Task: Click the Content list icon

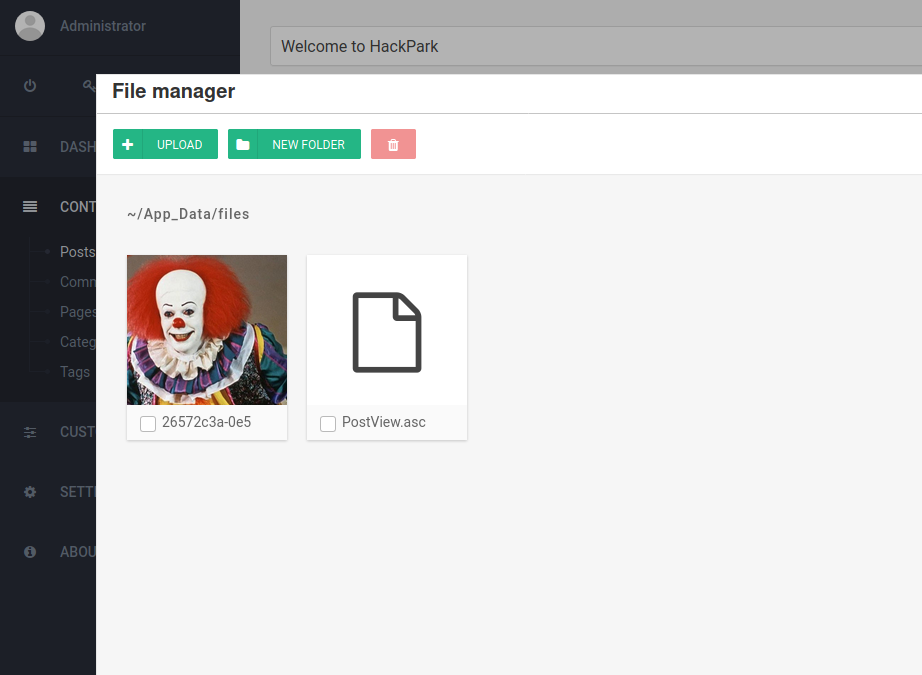Action: tap(30, 206)
